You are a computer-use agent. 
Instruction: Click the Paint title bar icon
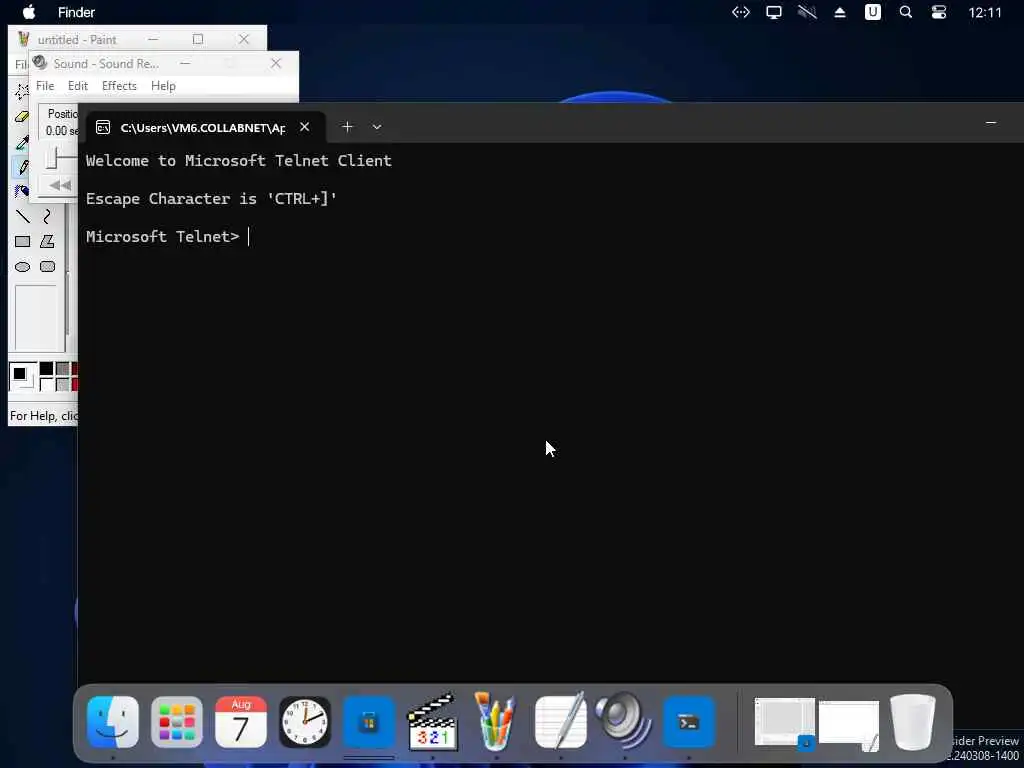click(24, 39)
